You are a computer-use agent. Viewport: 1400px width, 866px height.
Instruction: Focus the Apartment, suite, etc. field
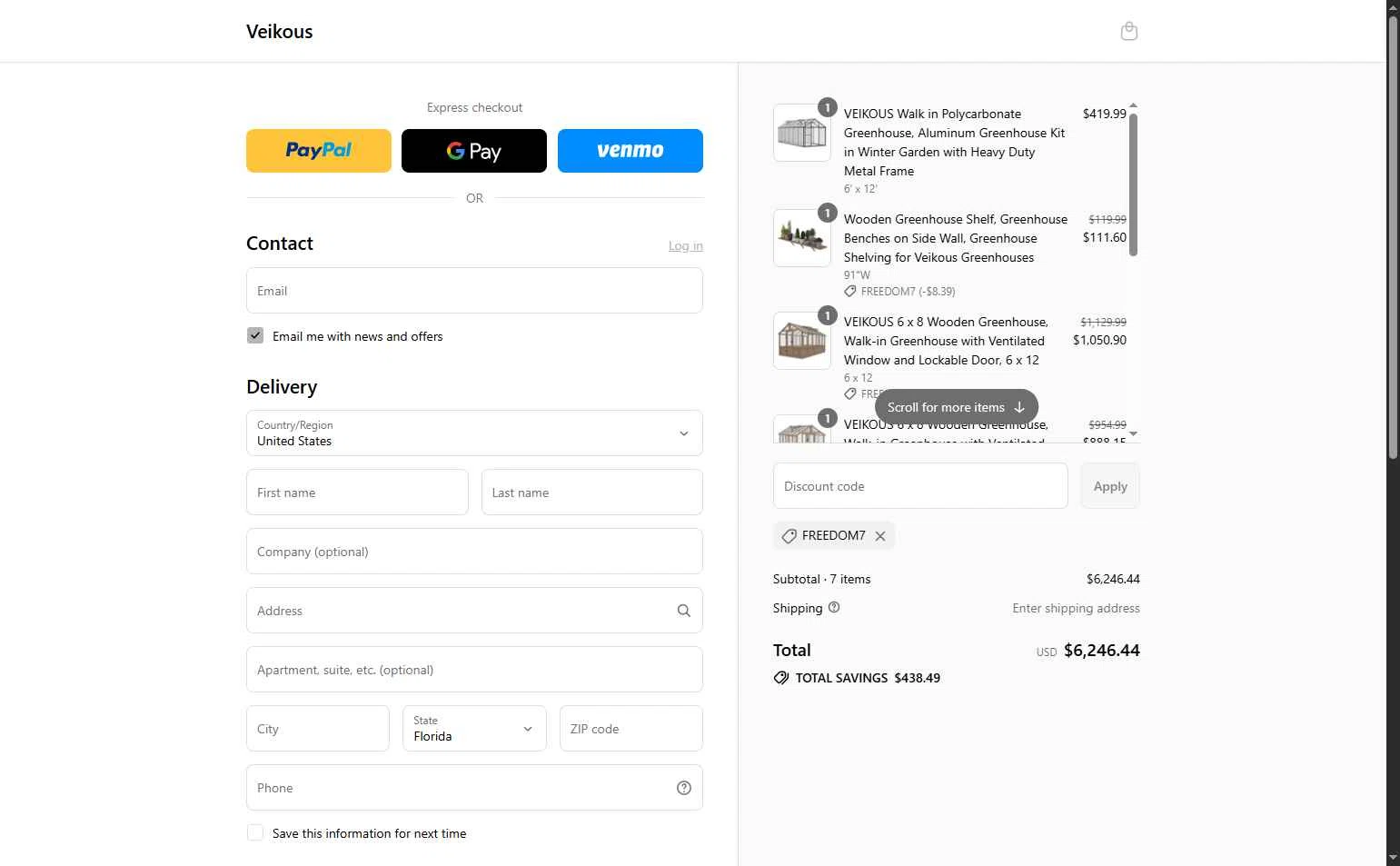click(474, 670)
